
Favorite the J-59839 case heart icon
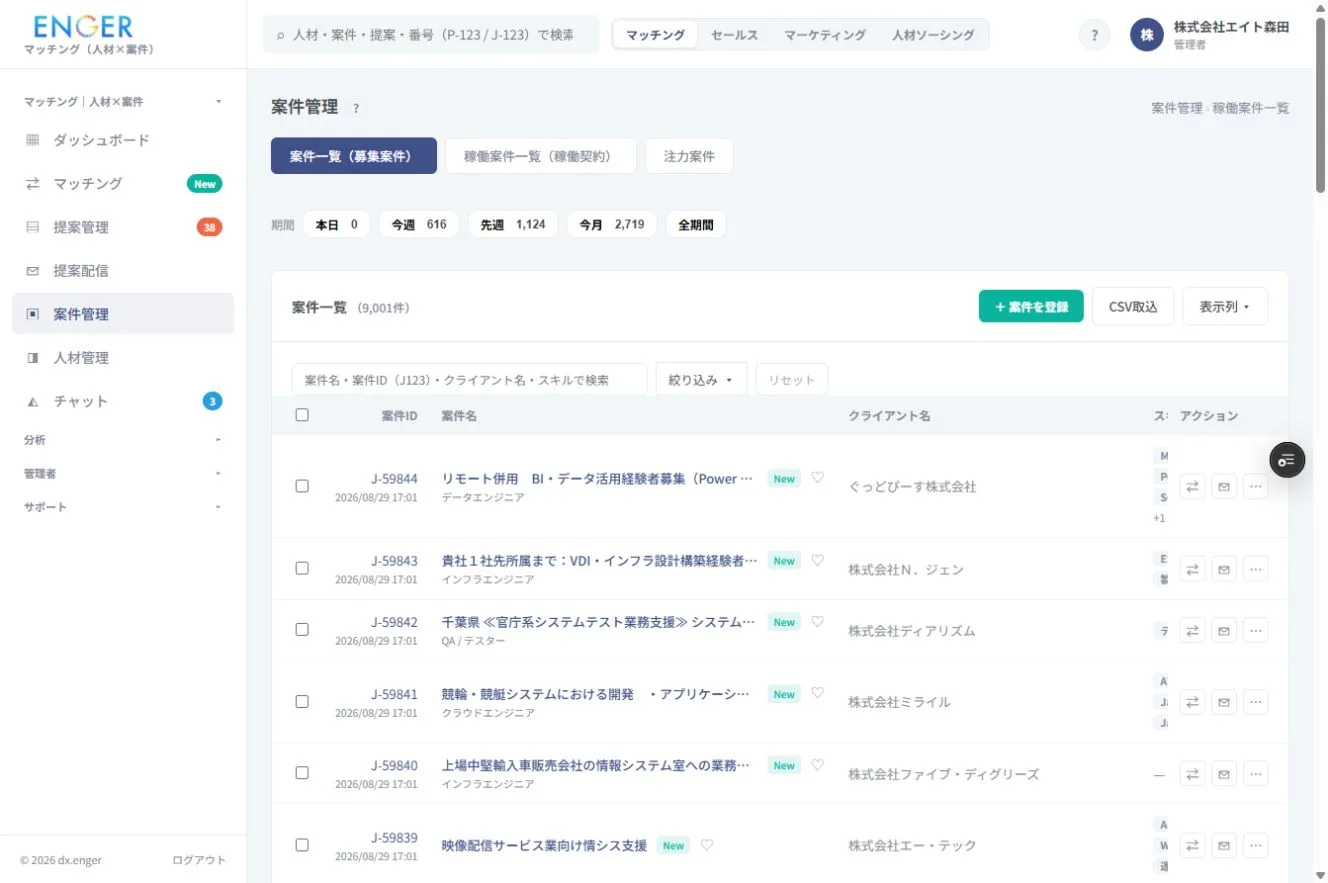pos(707,845)
